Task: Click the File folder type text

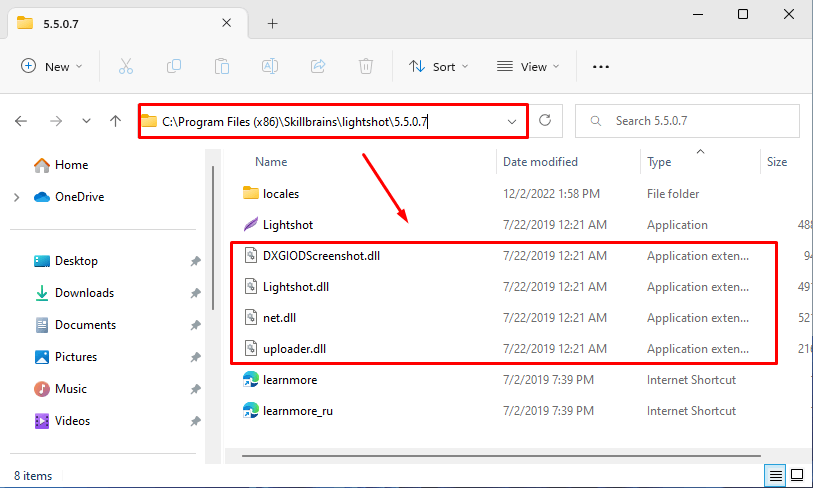Action: [672, 194]
